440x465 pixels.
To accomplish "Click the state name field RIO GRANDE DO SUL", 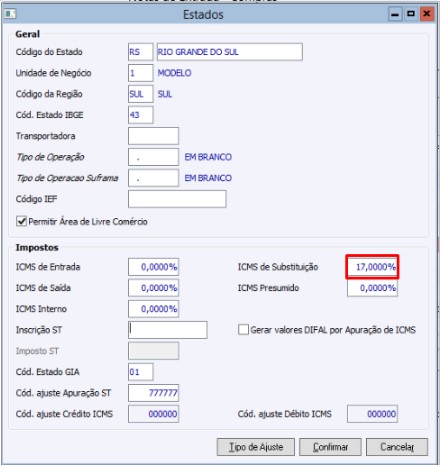I will (230, 52).
